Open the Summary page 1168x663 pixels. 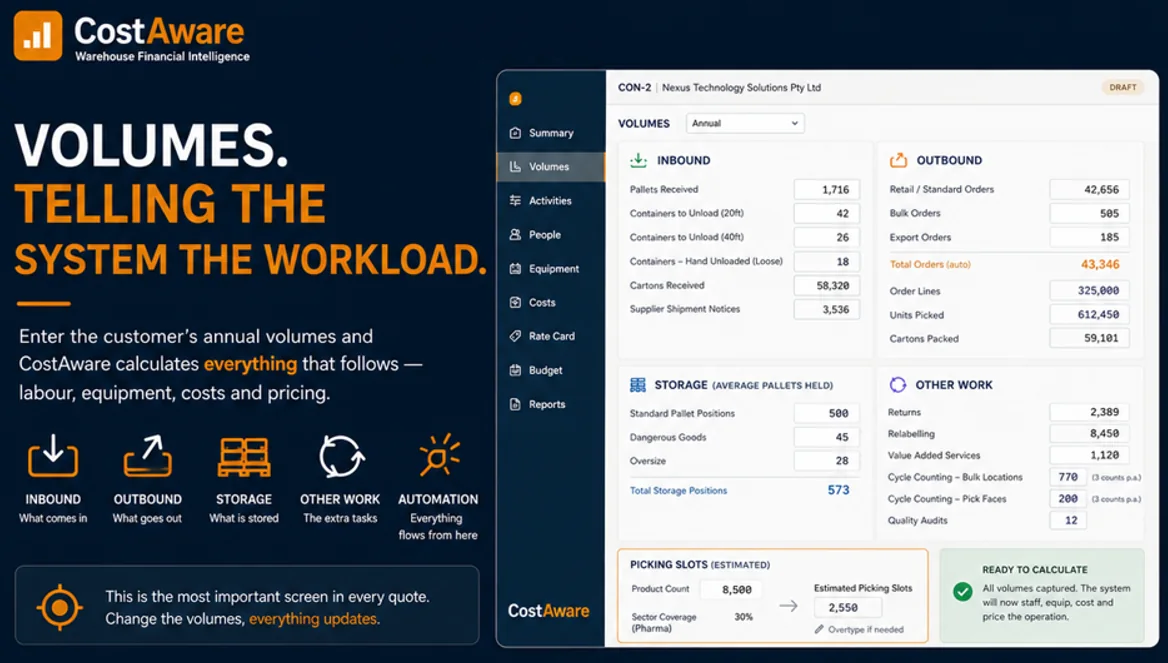click(x=550, y=133)
